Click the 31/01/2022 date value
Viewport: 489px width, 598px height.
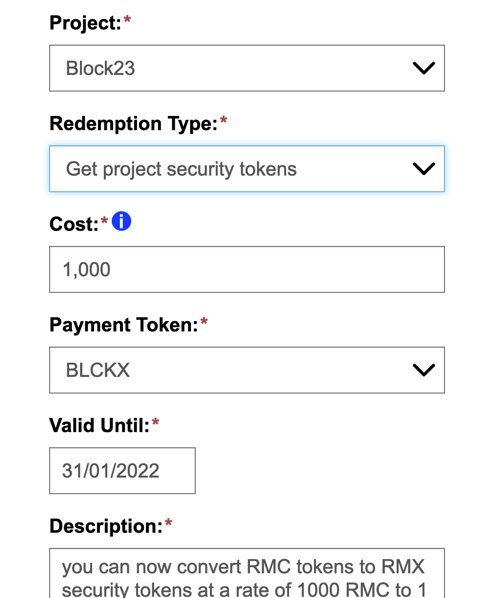tap(111, 471)
